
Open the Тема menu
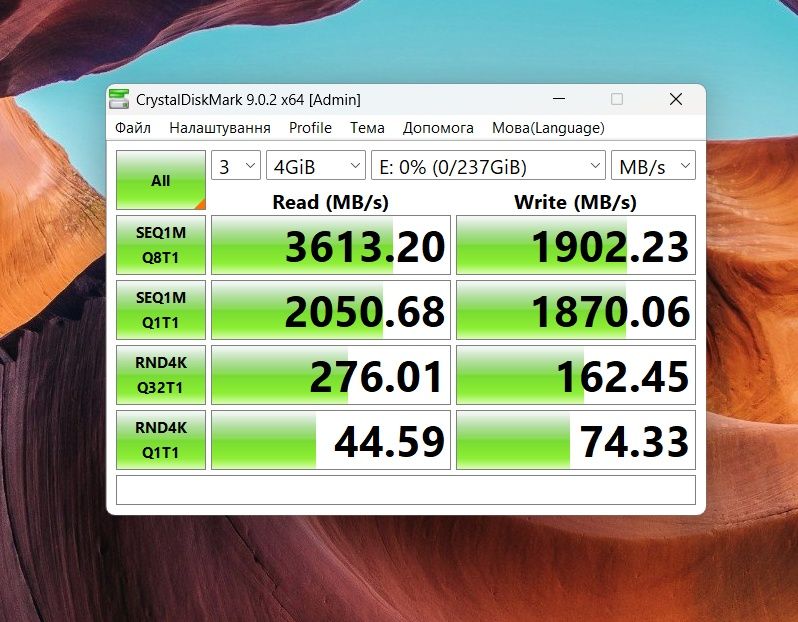367,128
